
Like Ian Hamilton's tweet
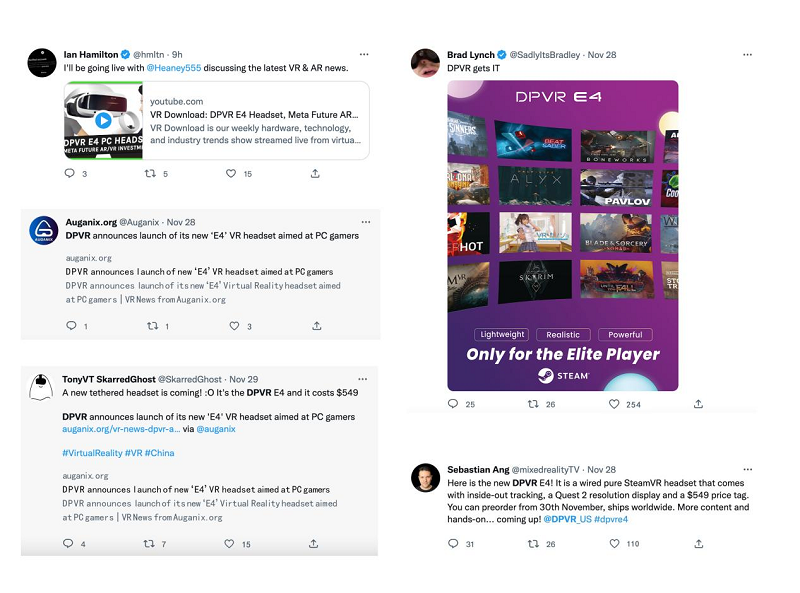(231, 173)
